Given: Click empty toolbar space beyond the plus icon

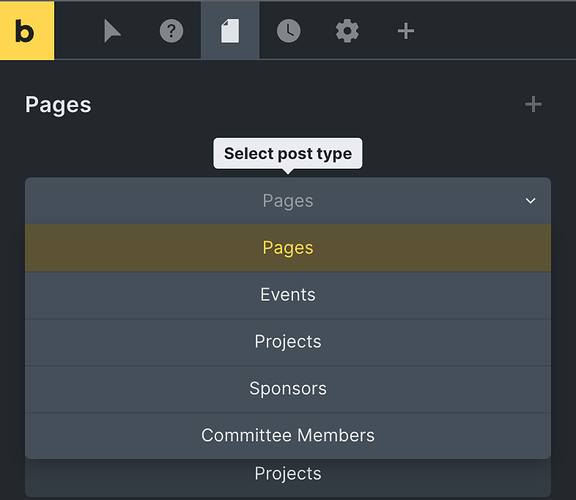Looking at the screenshot, I should tap(496, 30).
